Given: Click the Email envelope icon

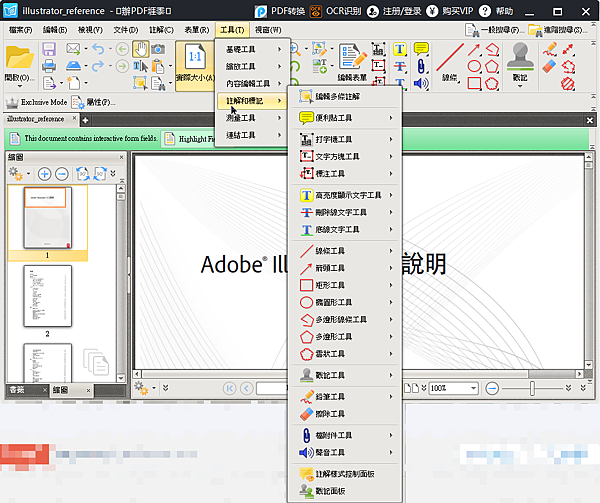Looking at the screenshot, I should pos(73,49).
